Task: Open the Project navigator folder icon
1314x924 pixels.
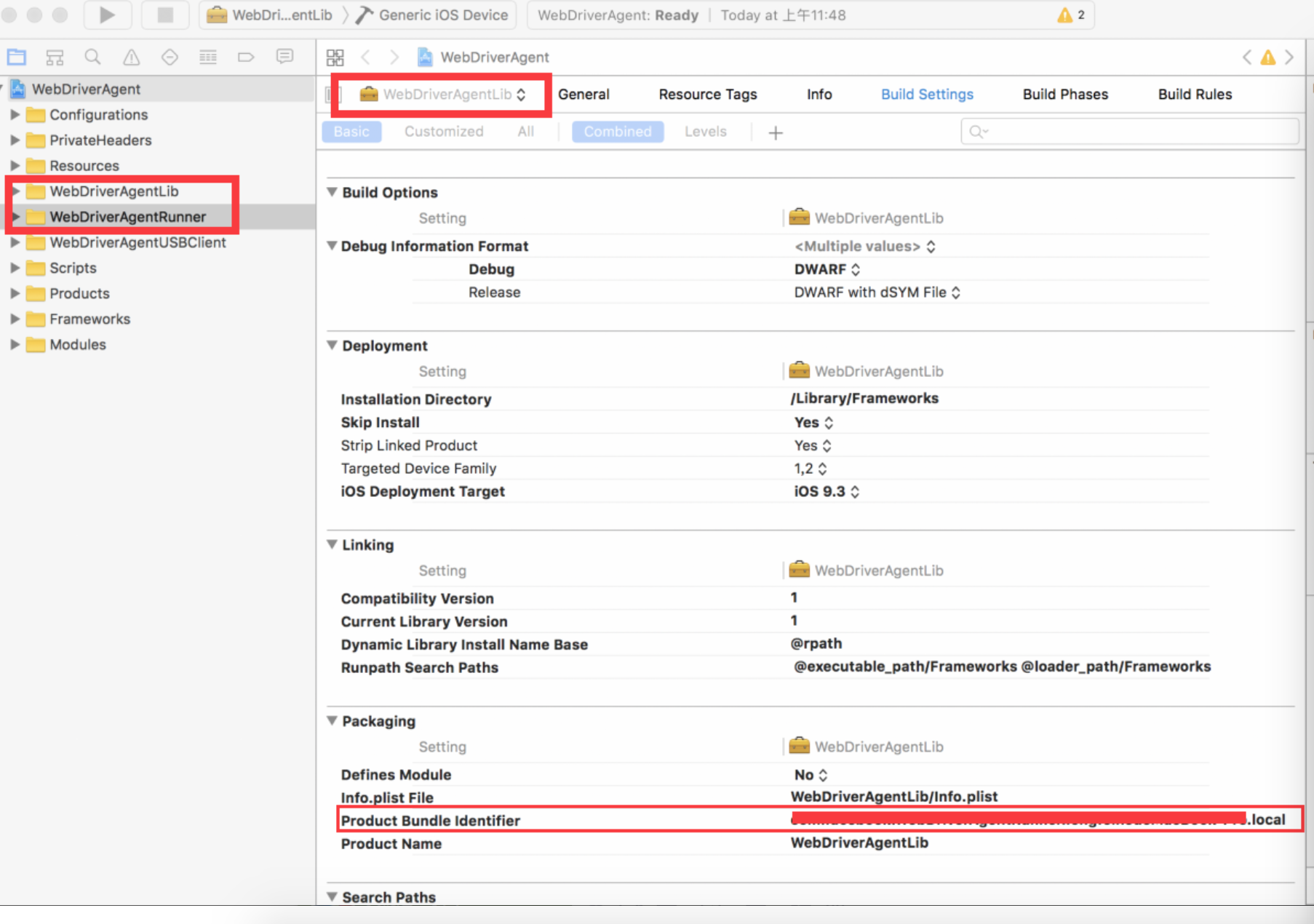Action: tap(17, 57)
